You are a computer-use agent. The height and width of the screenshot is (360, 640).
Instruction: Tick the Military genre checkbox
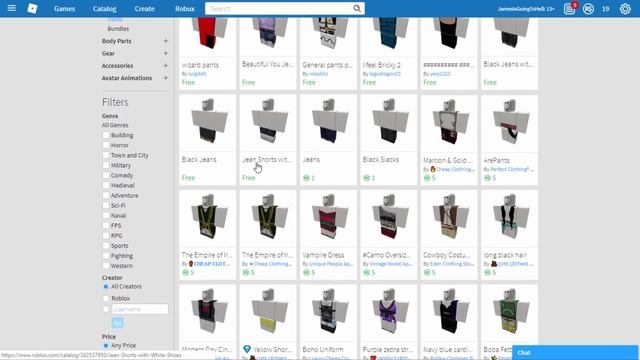[x=106, y=165]
